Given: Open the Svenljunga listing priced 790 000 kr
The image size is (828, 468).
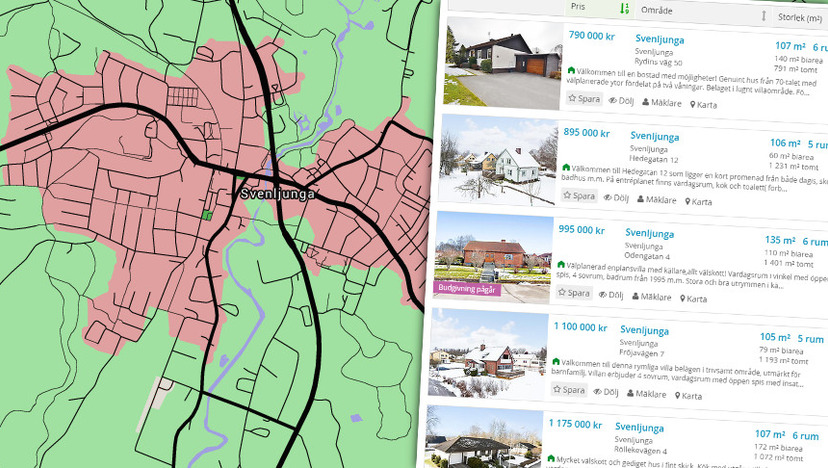Looking at the screenshot, I should coord(660,40).
